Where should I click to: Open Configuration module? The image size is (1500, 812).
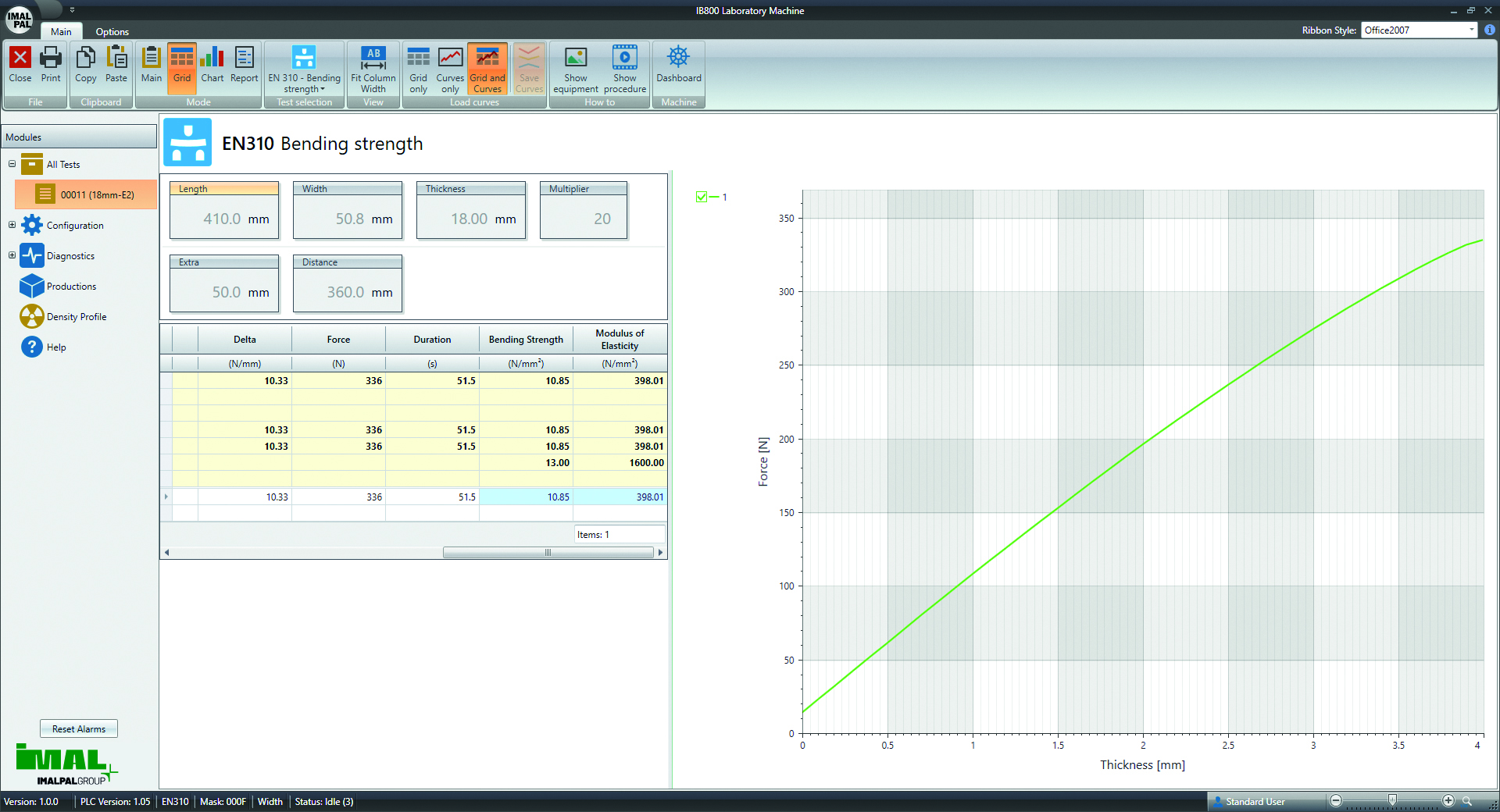point(62,226)
